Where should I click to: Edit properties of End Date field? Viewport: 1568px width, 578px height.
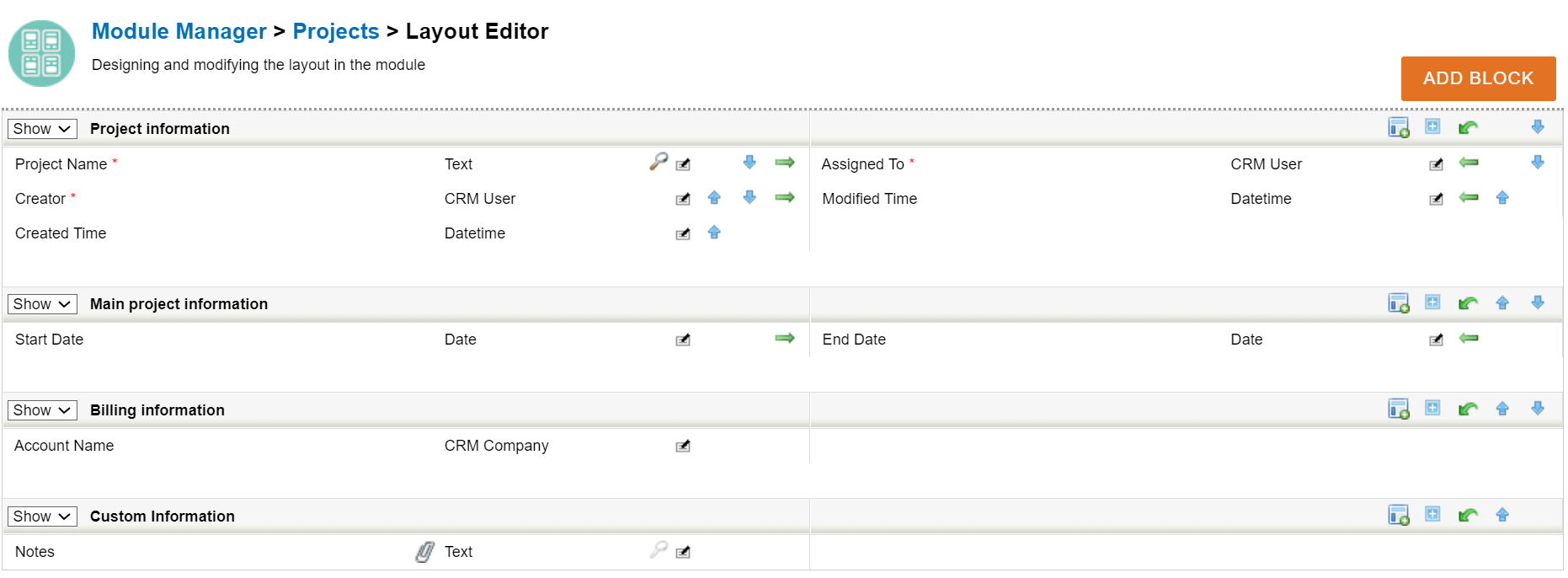click(x=1437, y=340)
